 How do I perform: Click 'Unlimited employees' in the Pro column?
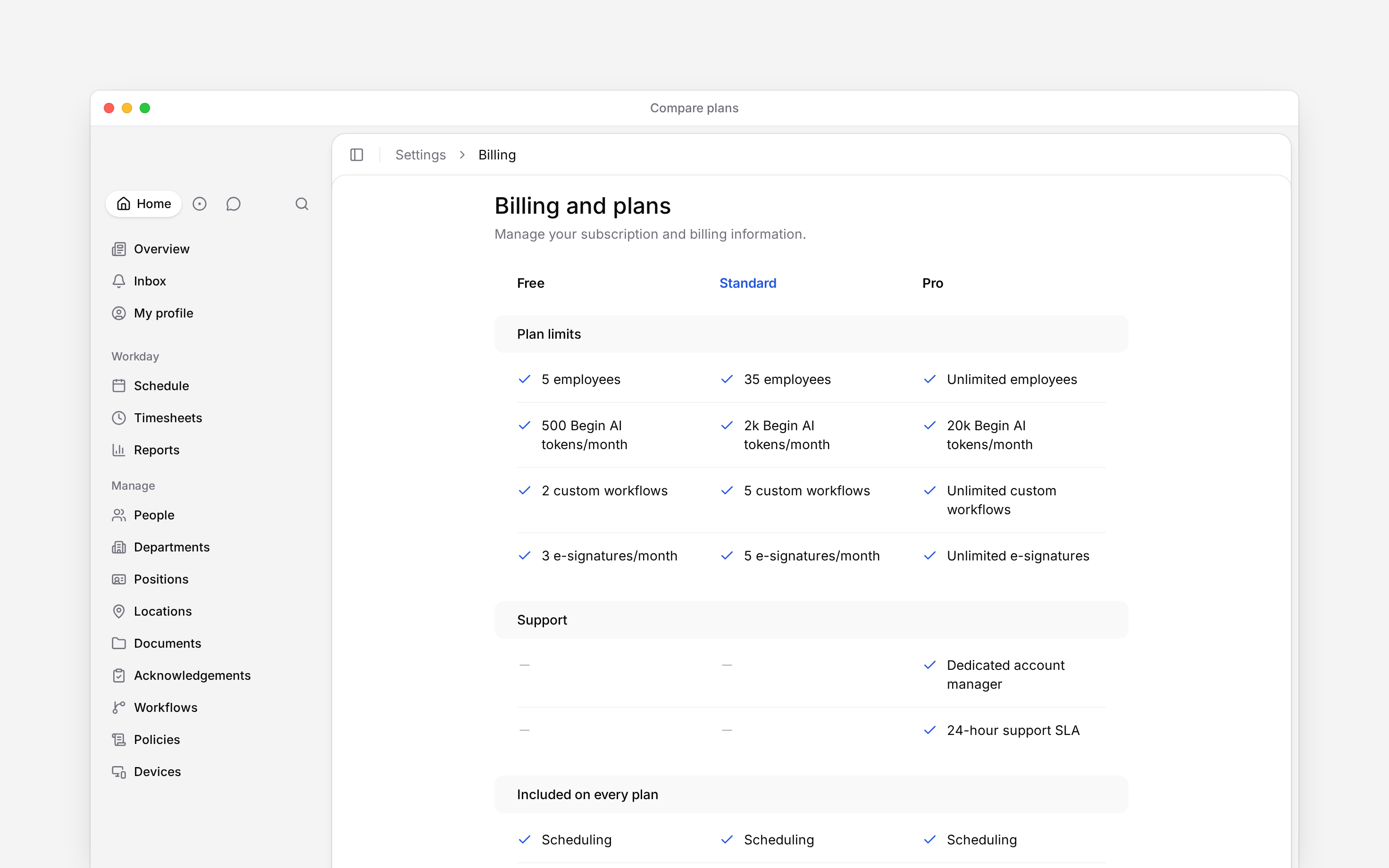pyautogui.click(x=1012, y=379)
